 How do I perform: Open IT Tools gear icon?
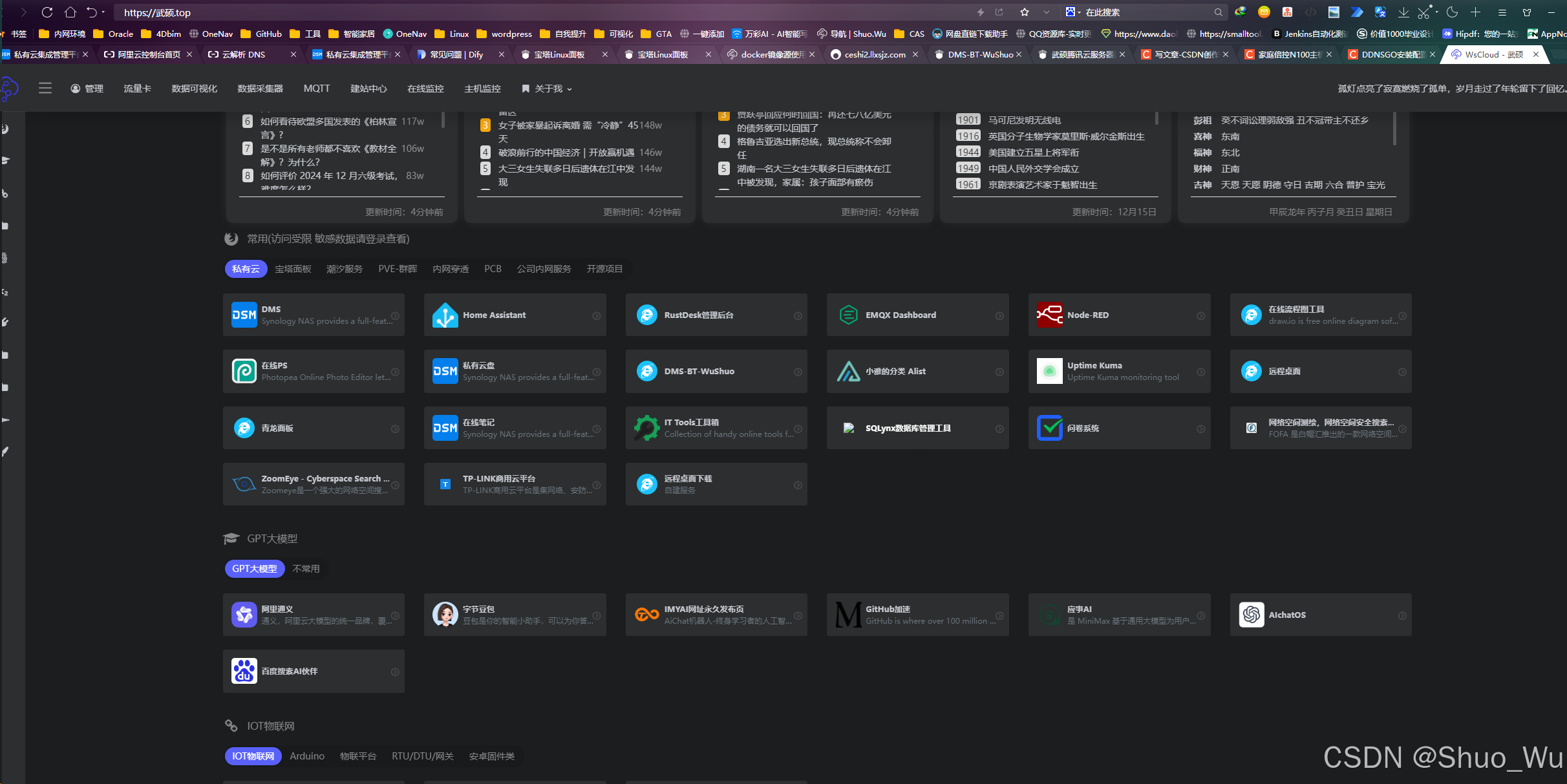click(646, 428)
